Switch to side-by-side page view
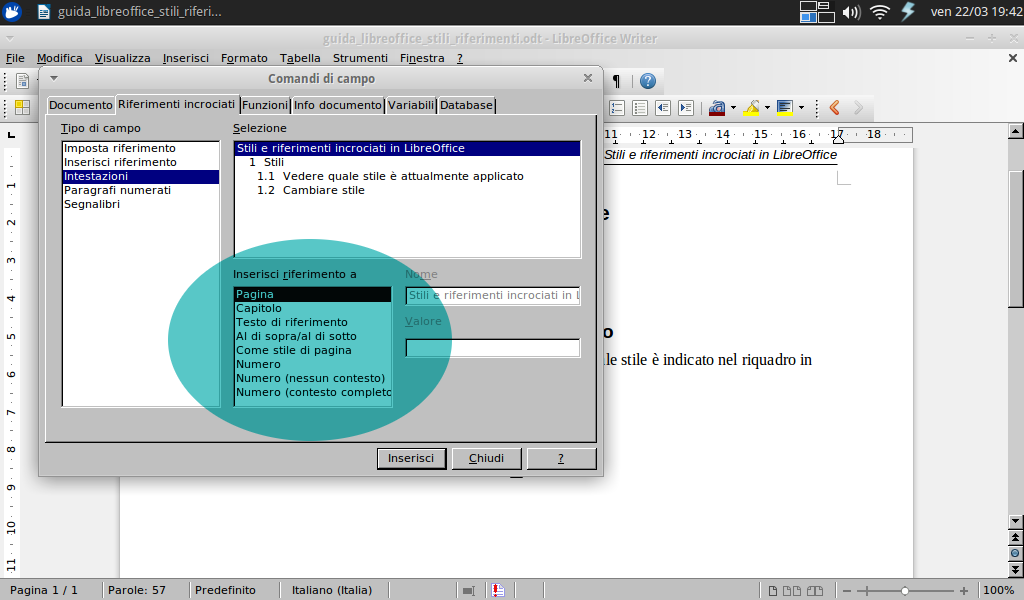 [x=792, y=591]
